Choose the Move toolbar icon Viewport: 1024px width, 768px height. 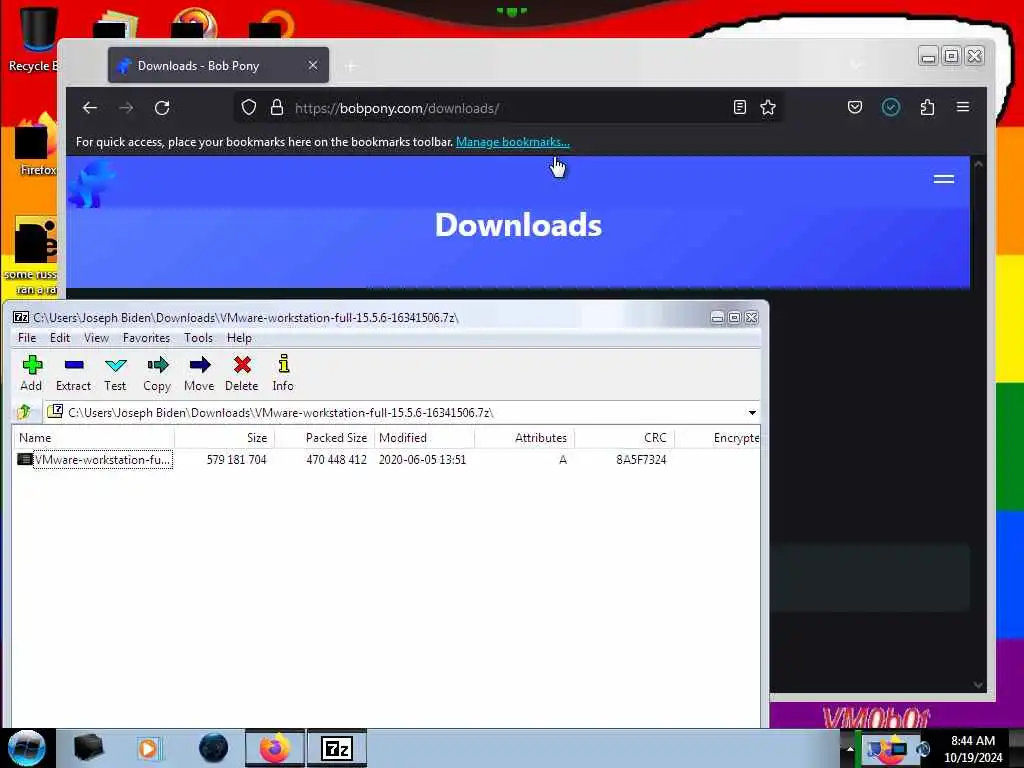click(x=199, y=373)
